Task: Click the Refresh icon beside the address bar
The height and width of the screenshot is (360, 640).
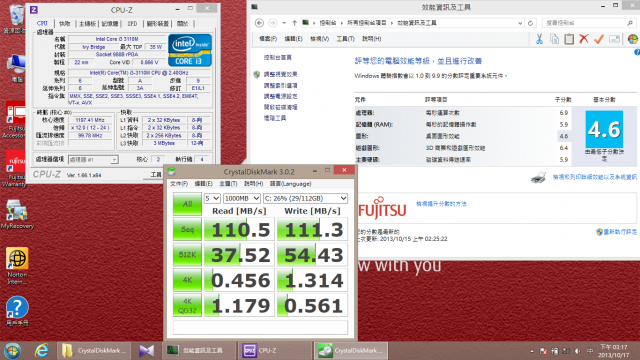Action: click(530, 23)
